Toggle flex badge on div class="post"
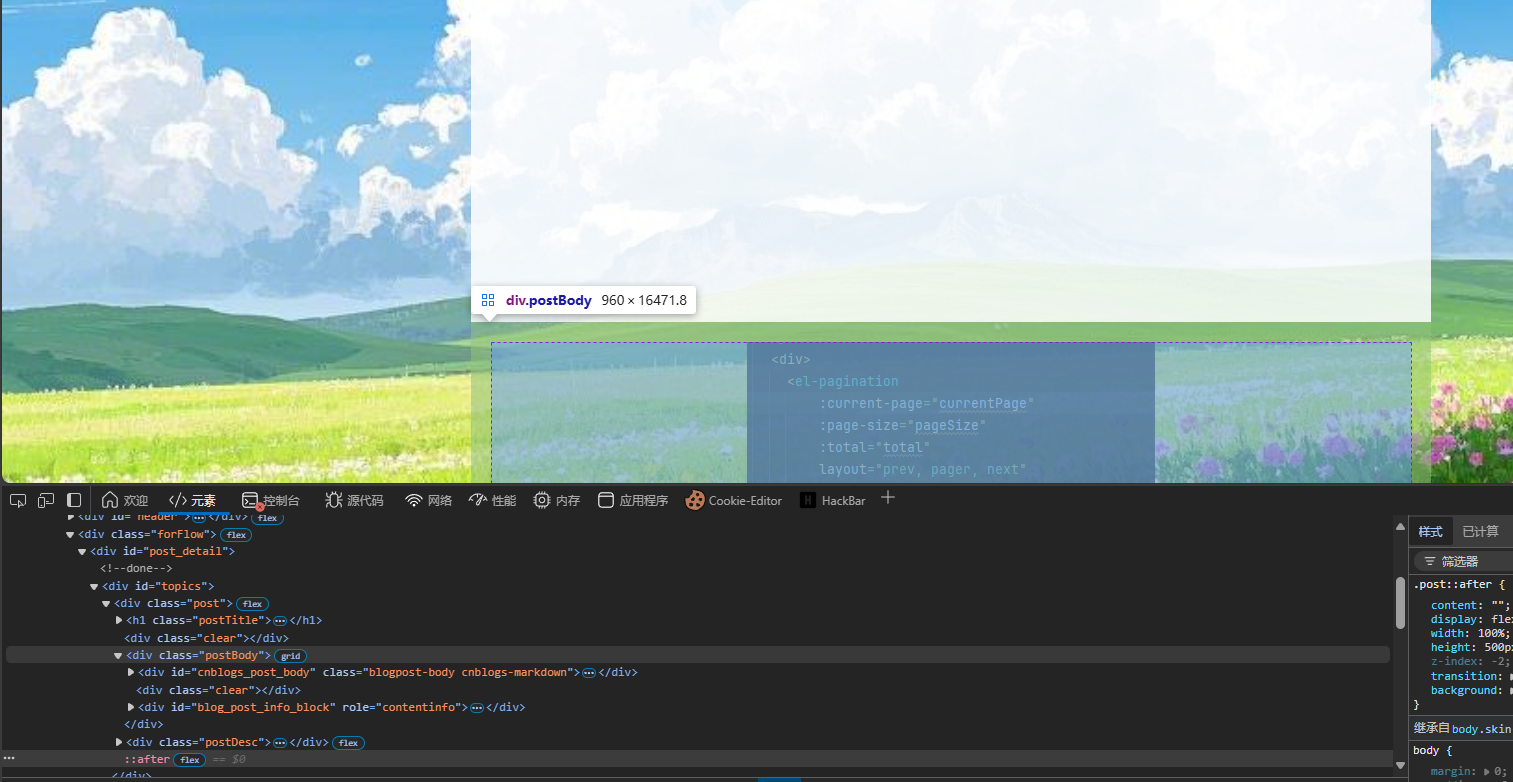This screenshot has height=782, width=1513. tap(253, 604)
